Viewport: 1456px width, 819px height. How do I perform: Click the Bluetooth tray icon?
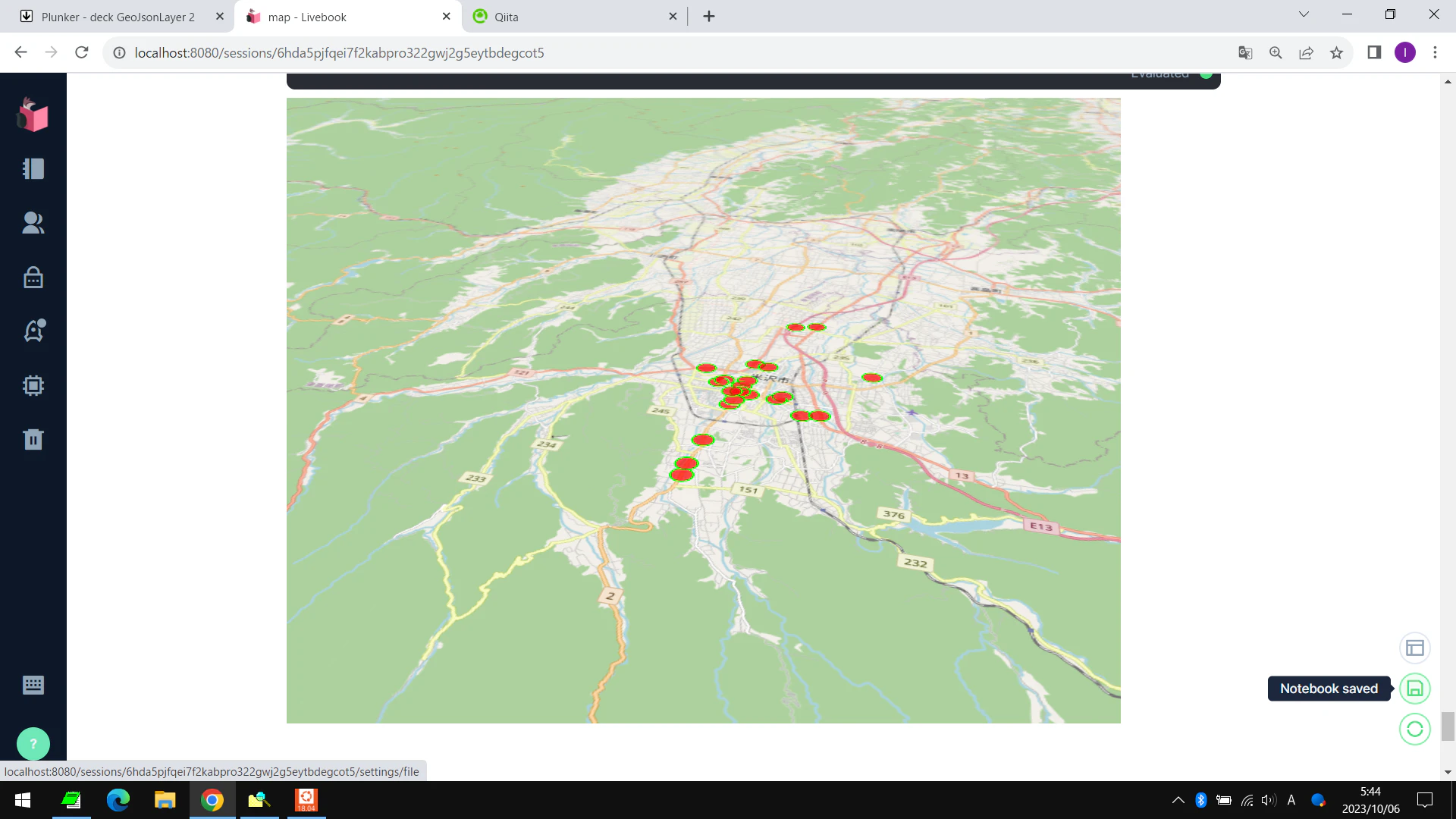point(1201,800)
